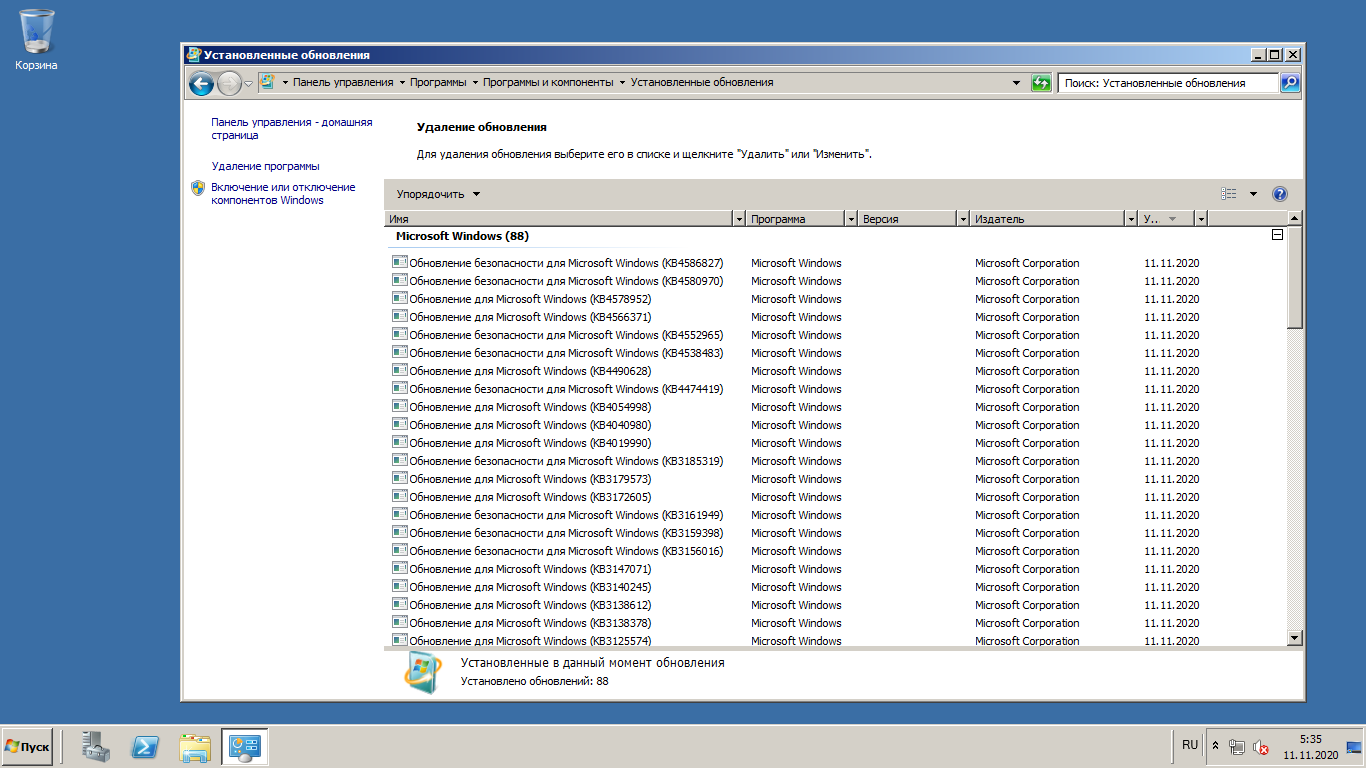Open the Recycle Bin (Корзина) desktop icon
Viewport: 1366px width, 768px height.
coord(37,40)
